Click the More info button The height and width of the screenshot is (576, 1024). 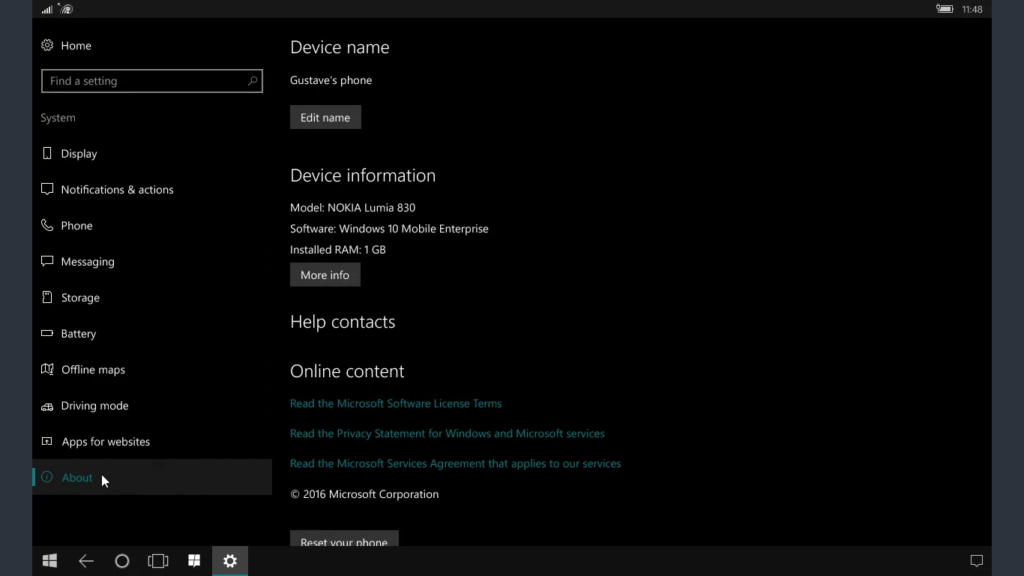(324, 274)
